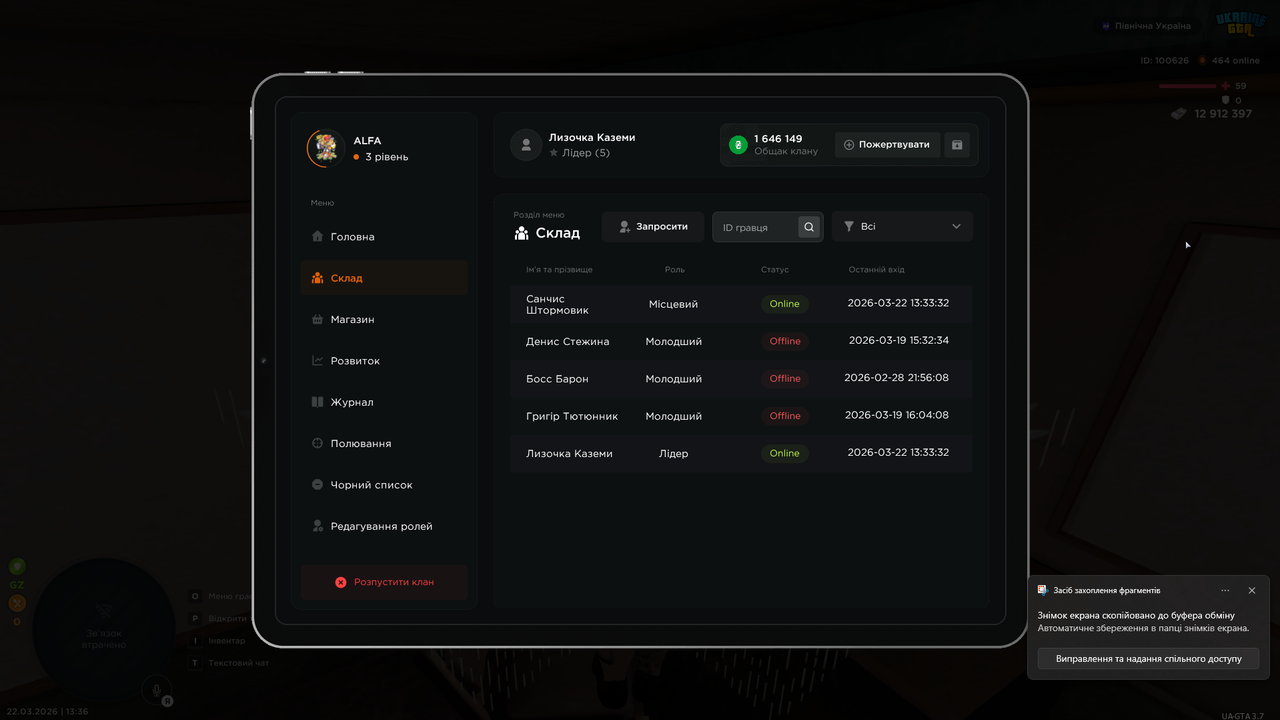Image resolution: width=1280 pixels, height=720 pixels.
Task: Click the Журнал book icon
Action: (317, 402)
